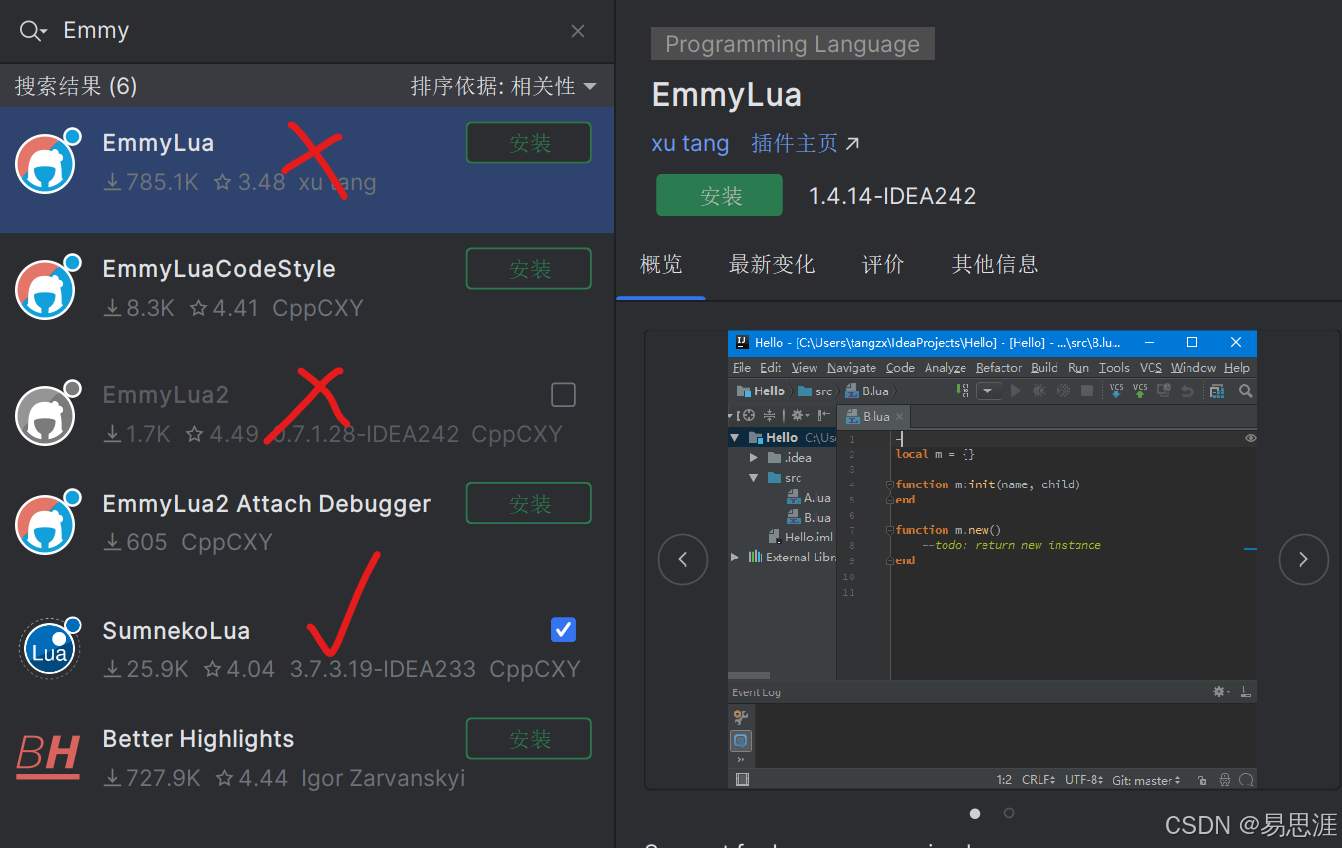Click the Programming Language tag
Viewport: 1342px width, 848px height.
(x=793, y=44)
